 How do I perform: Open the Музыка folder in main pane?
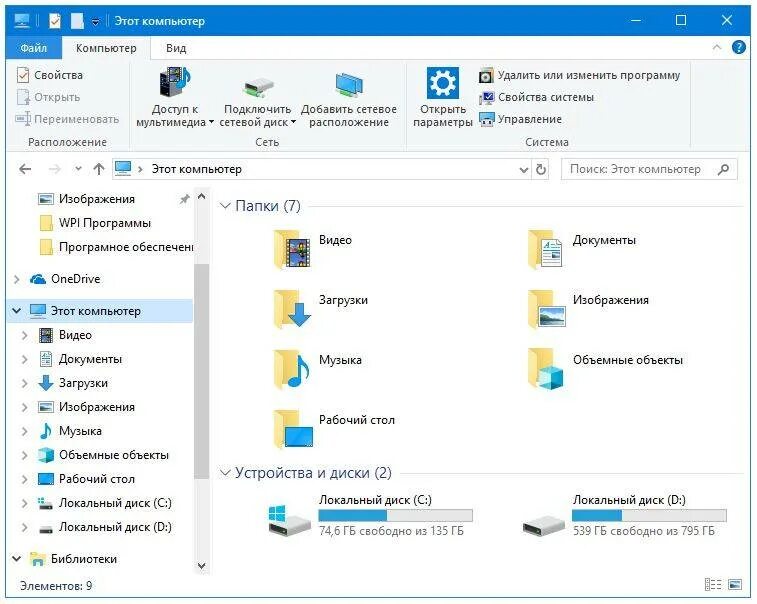coord(317,369)
